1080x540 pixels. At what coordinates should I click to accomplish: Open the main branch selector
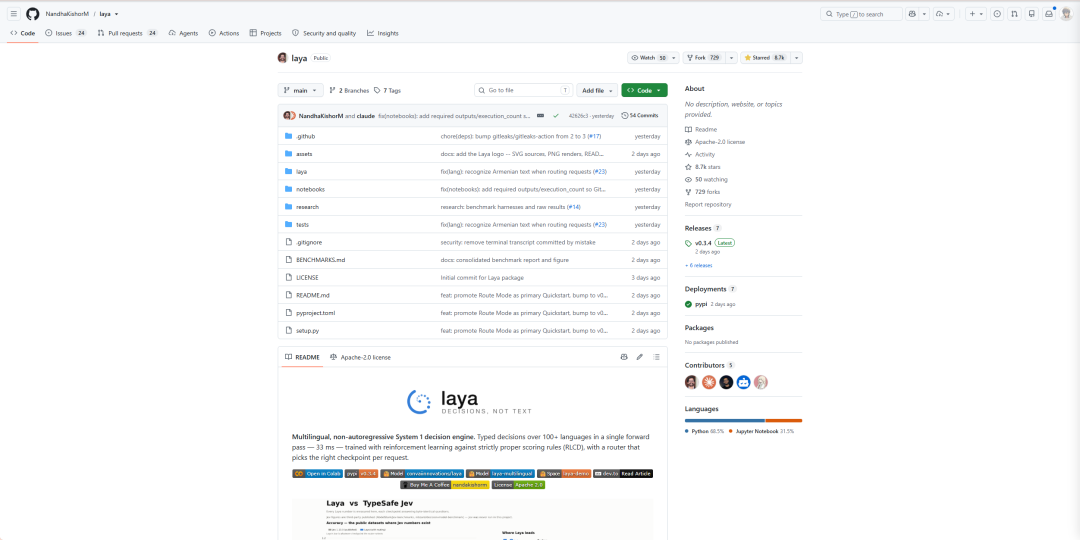[x=300, y=90]
